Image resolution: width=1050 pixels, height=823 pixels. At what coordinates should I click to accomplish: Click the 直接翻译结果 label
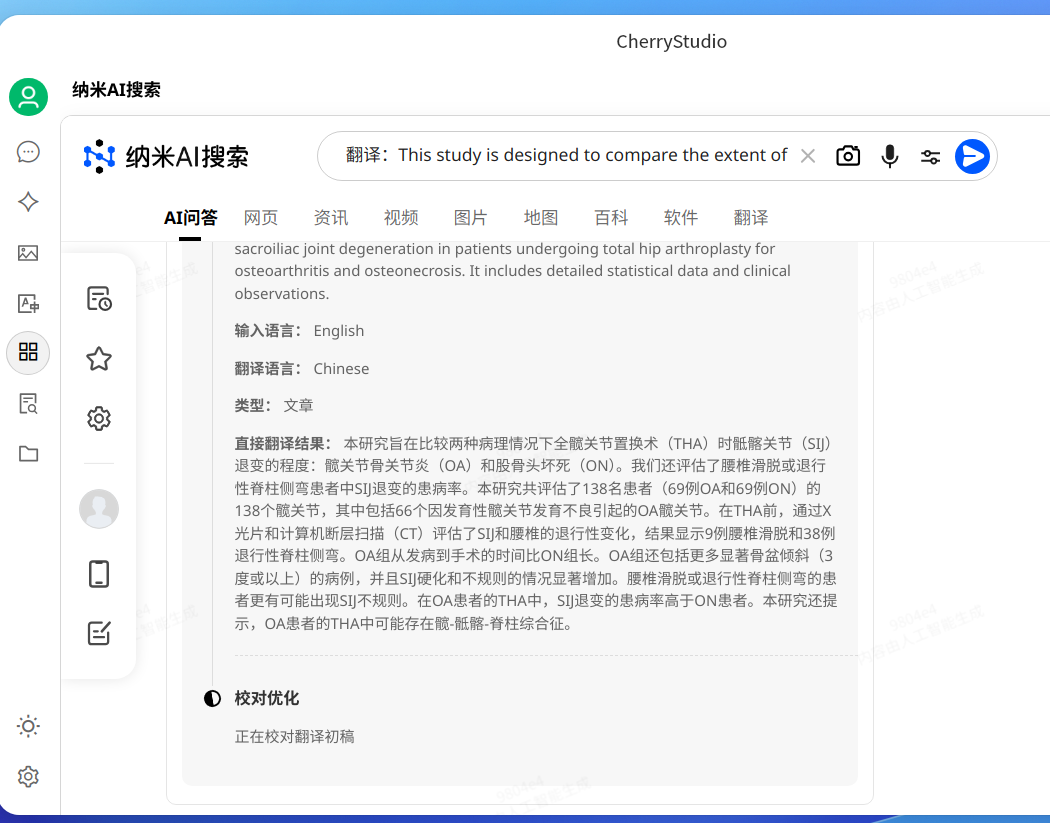(x=283, y=443)
